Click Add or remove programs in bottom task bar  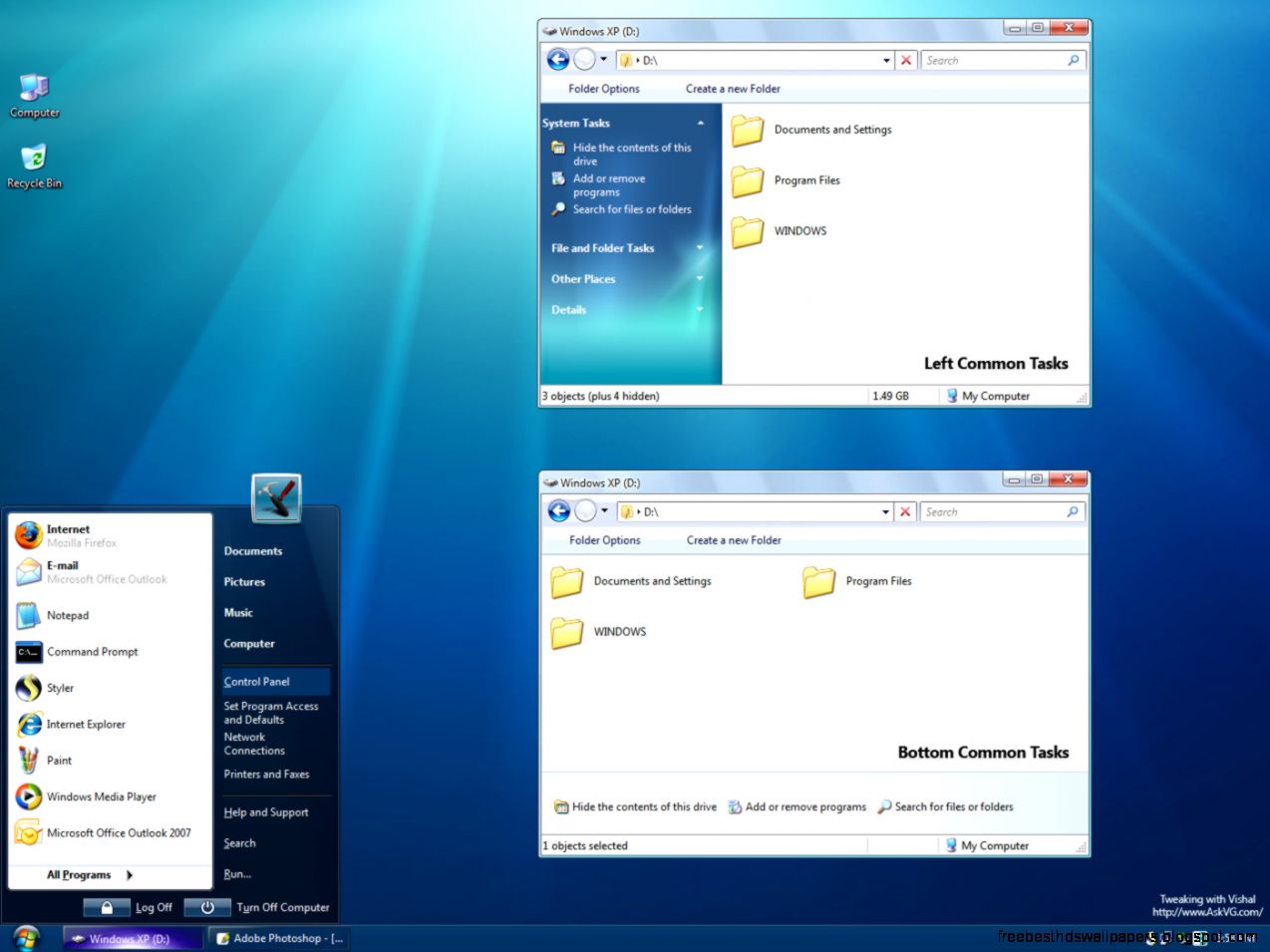(797, 807)
